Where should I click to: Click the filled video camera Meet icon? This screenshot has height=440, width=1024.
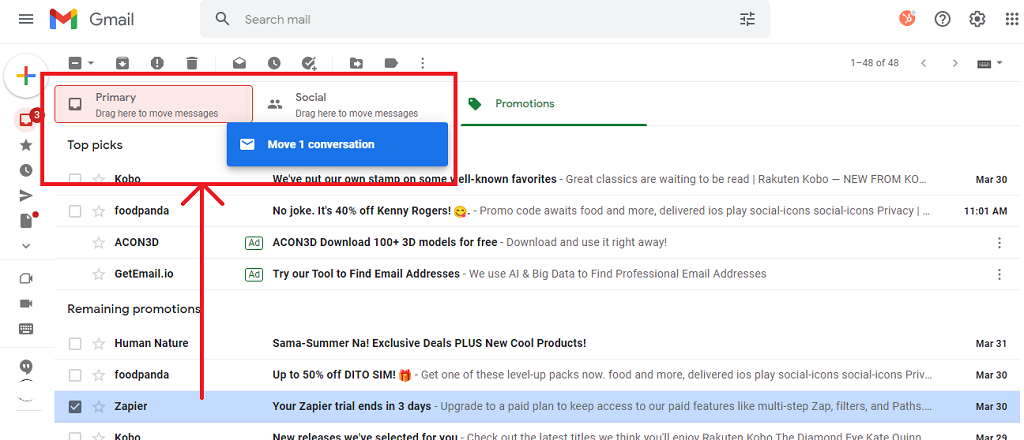tap(26, 303)
